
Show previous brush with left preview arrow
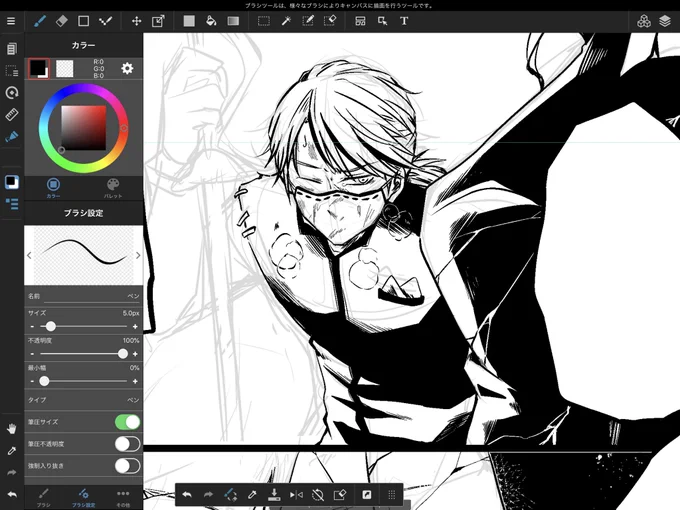(29, 255)
